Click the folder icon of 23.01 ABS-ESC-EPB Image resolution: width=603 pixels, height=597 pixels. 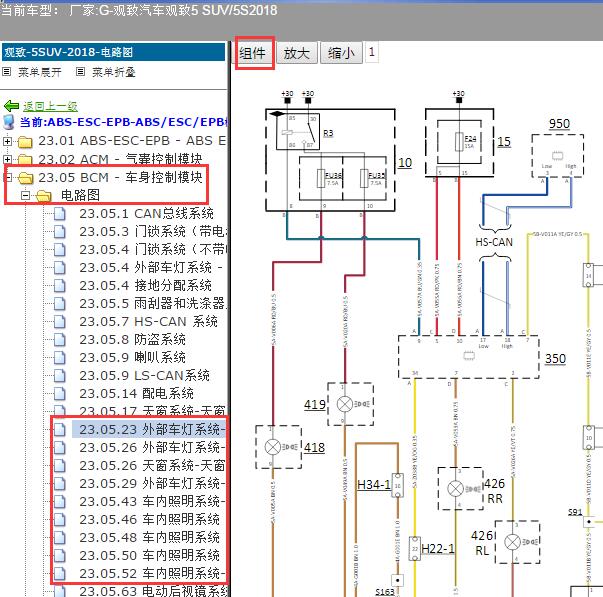tap(25, 142)
